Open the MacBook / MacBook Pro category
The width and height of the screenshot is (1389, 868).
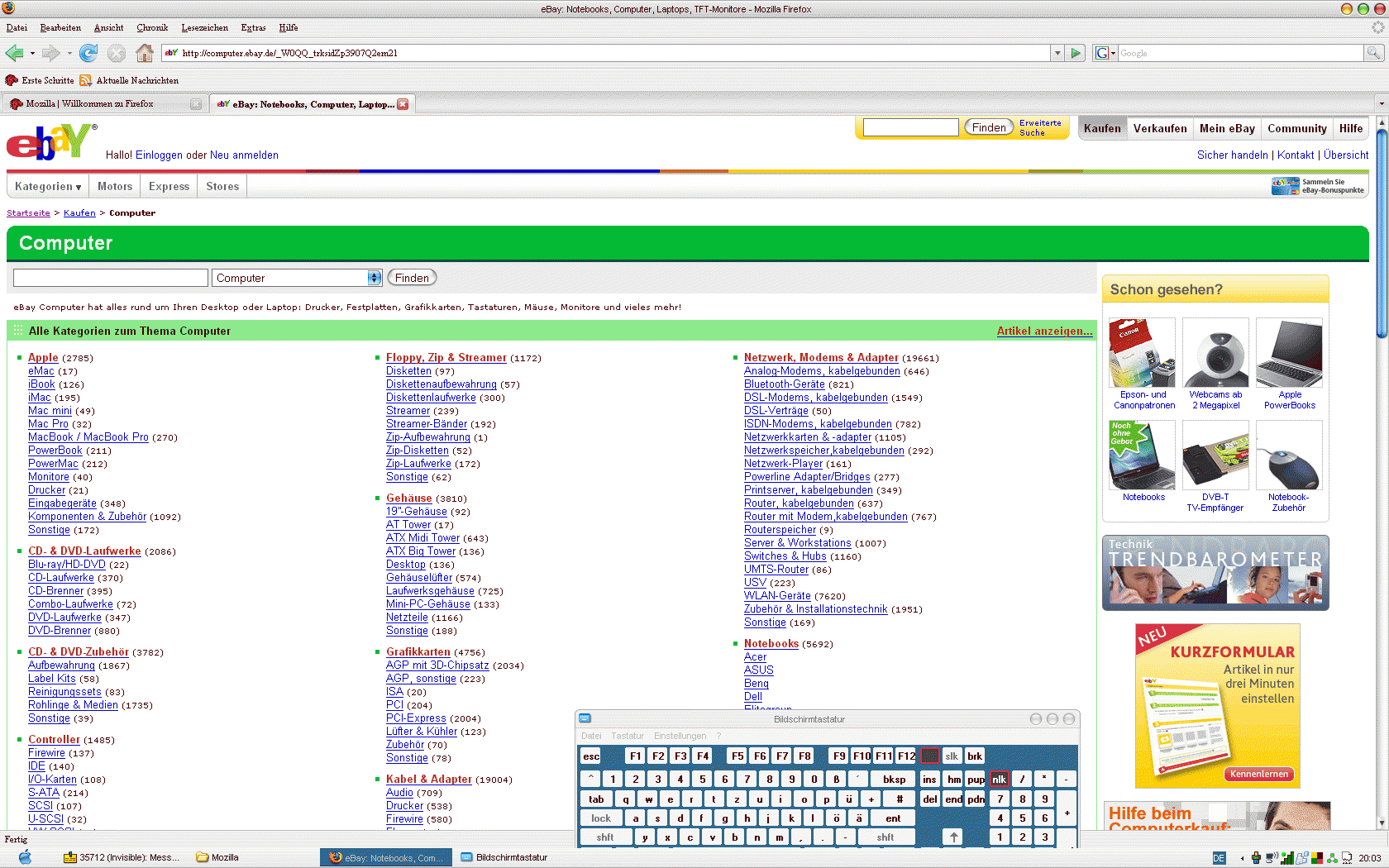(x=88, y=437)
